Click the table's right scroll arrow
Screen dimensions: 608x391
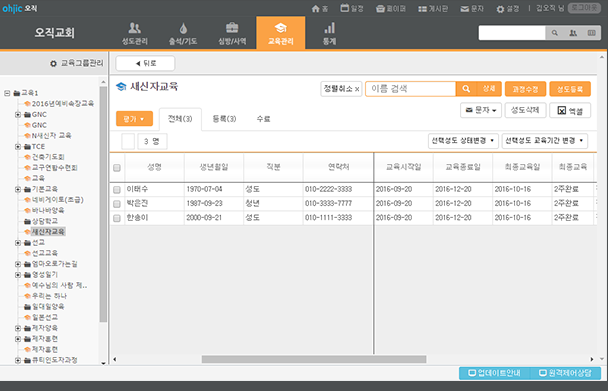(x=592, y=360)
